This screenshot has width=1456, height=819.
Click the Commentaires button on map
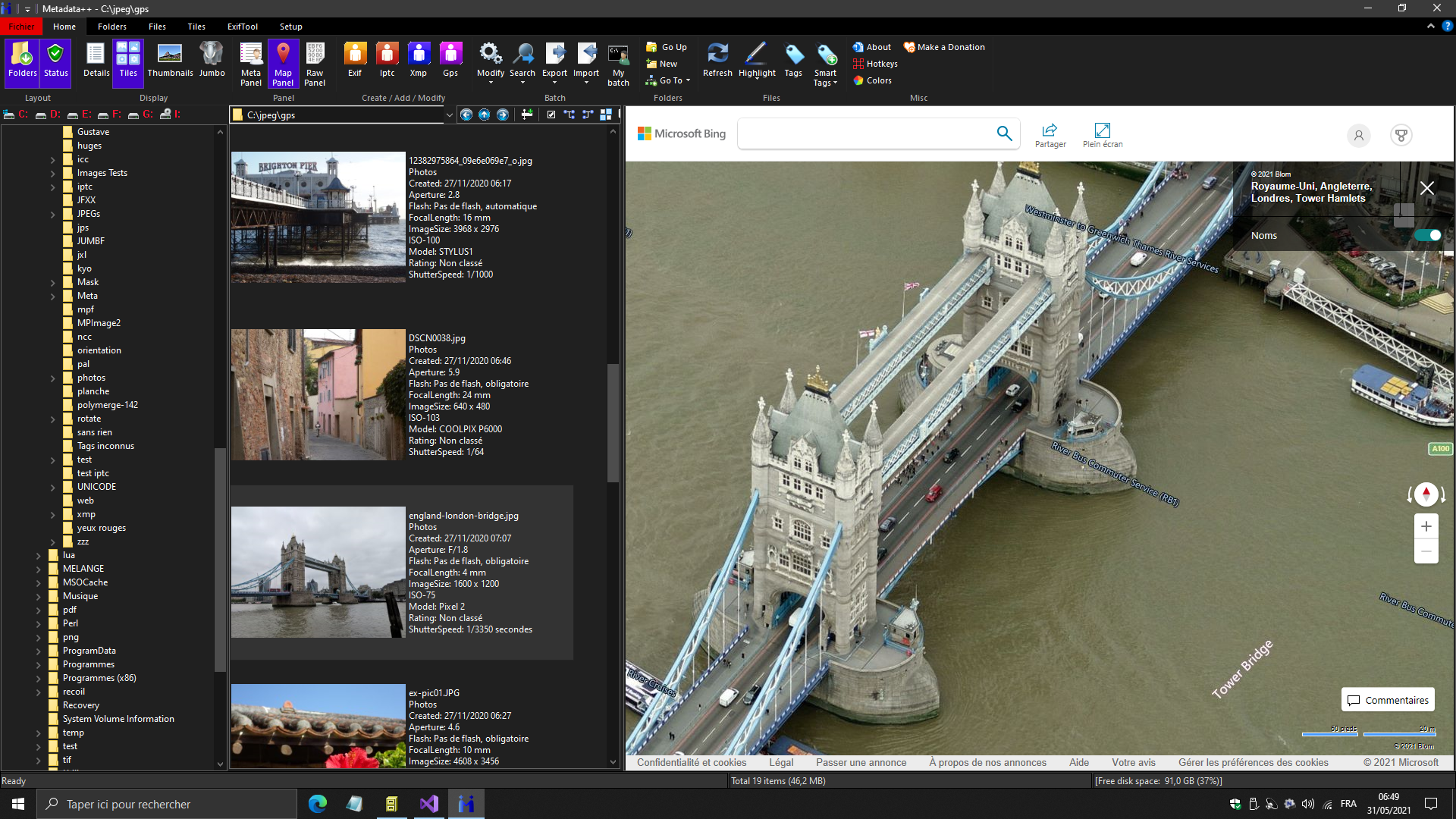click(x=1389, y=700)
